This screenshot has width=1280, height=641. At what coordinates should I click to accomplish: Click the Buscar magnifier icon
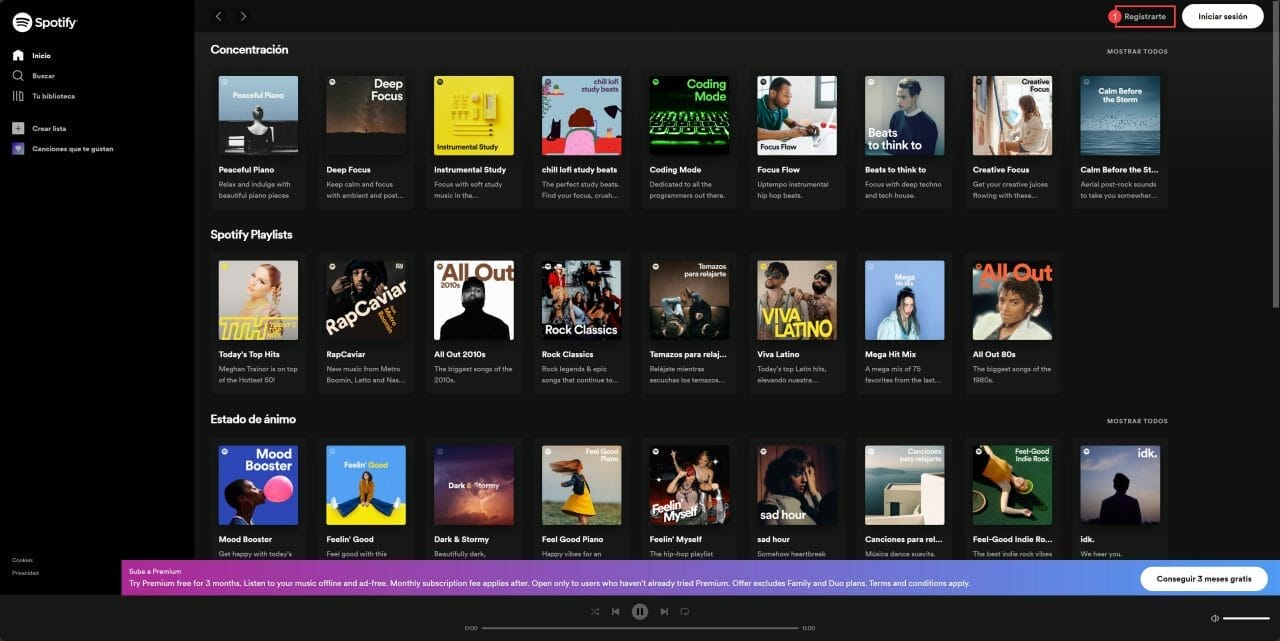[x=18, y=76]
